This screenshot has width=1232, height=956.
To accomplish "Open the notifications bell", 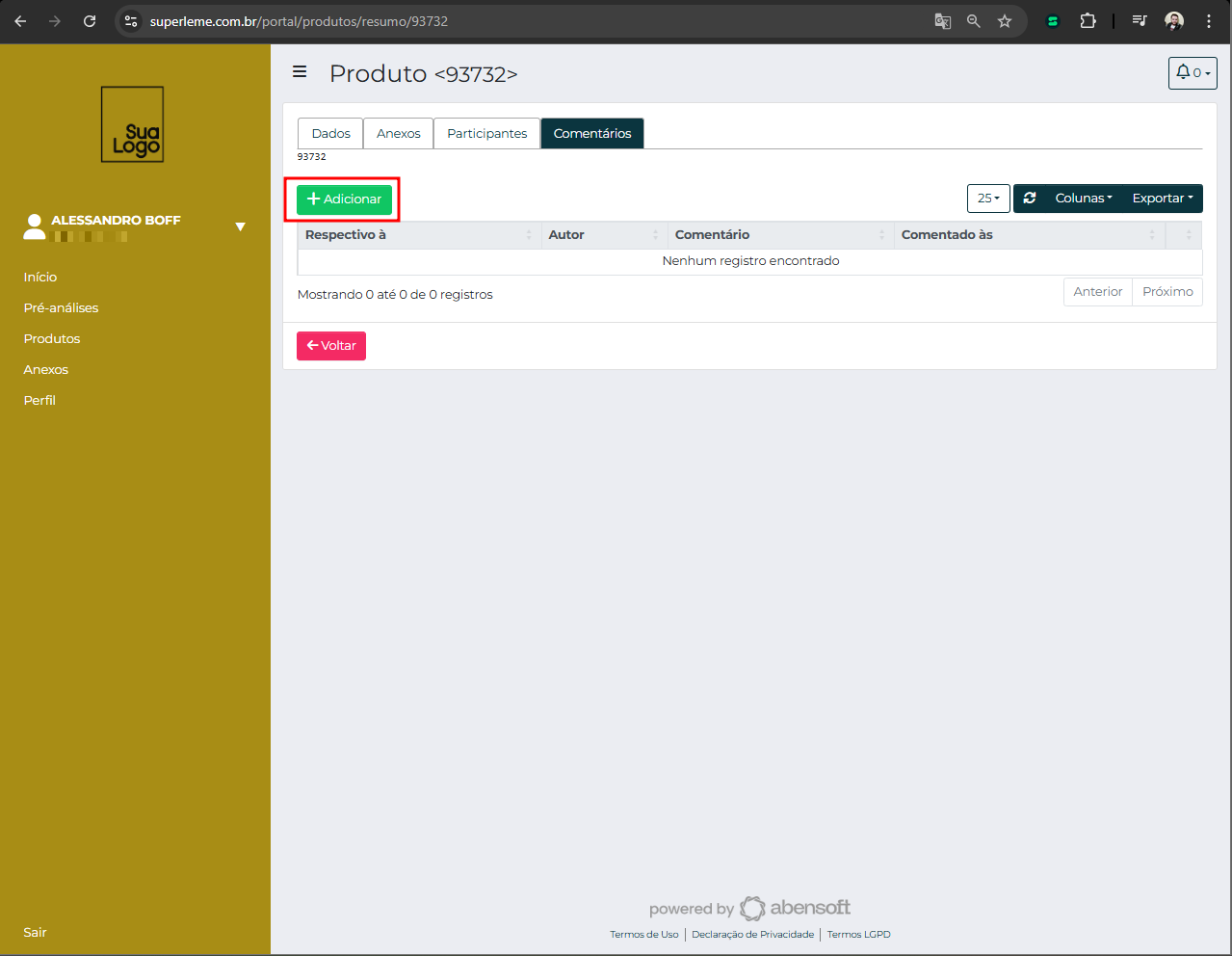I will 1192,73.
